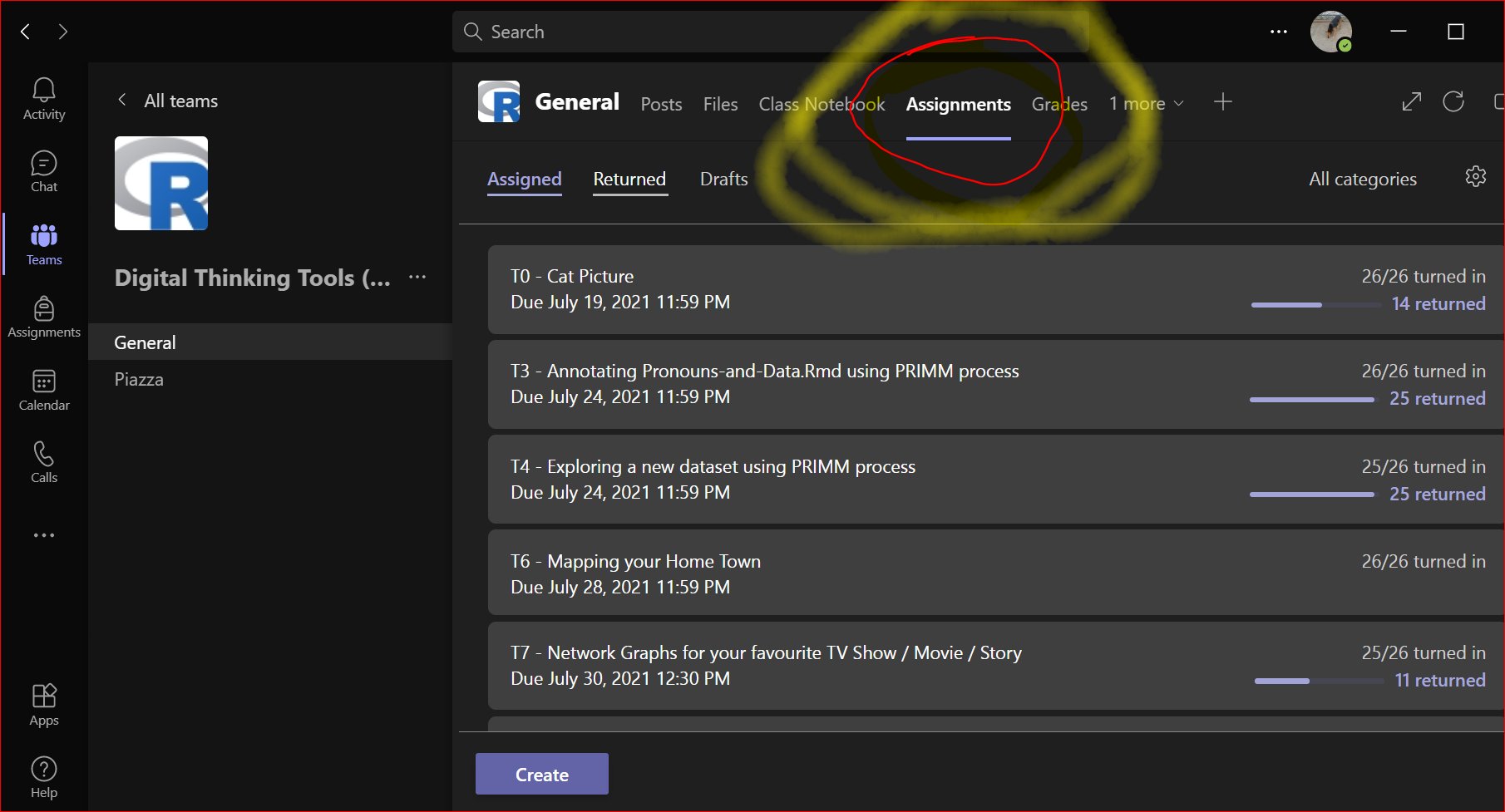
Task: Open the Activity feed
Action: [44, 99]
